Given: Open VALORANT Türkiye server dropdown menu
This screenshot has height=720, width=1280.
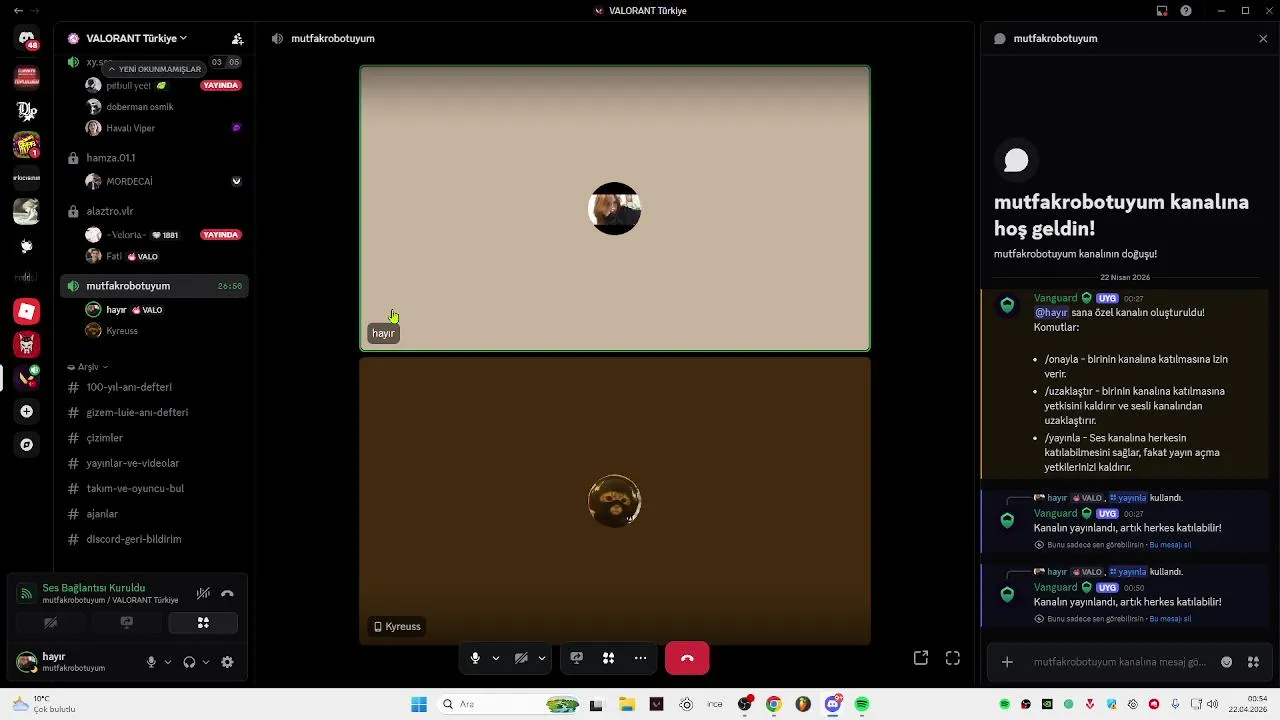Looking at the screenshot, I should tap(136, 38).
